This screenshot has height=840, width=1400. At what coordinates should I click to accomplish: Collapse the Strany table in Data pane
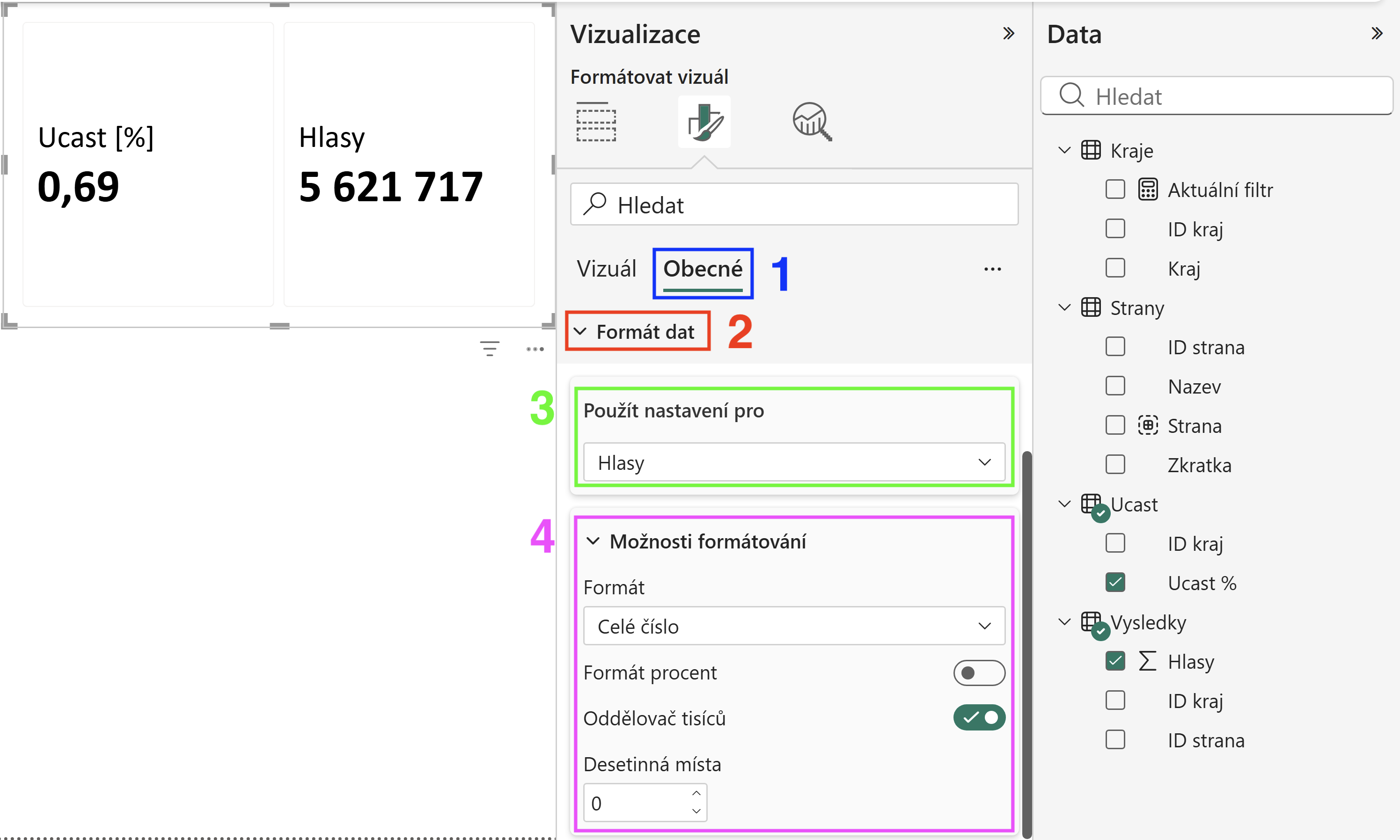pos(1064,307)
